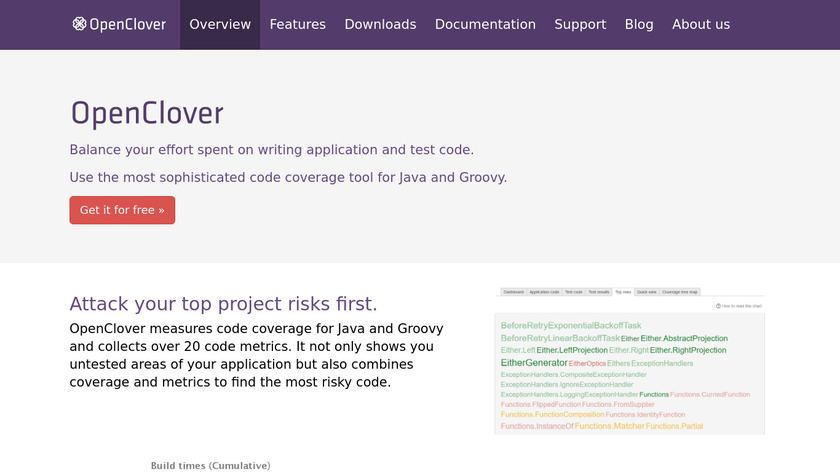Click EitherGenerator in the top risks cloud
This screenshot has width=840, height=472.
click(x=534, y=363)
